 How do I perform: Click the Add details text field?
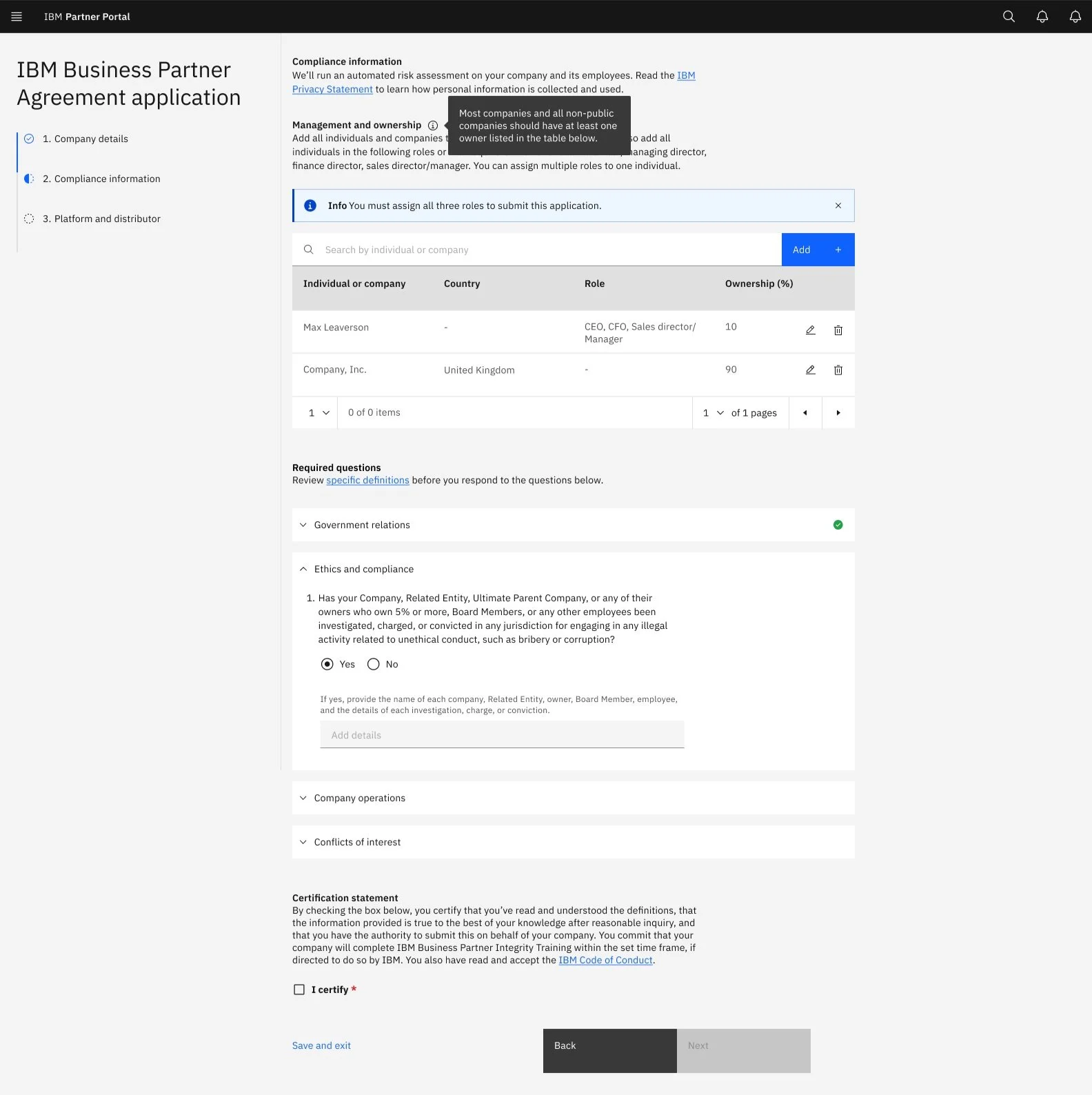[x=502, y=735]
